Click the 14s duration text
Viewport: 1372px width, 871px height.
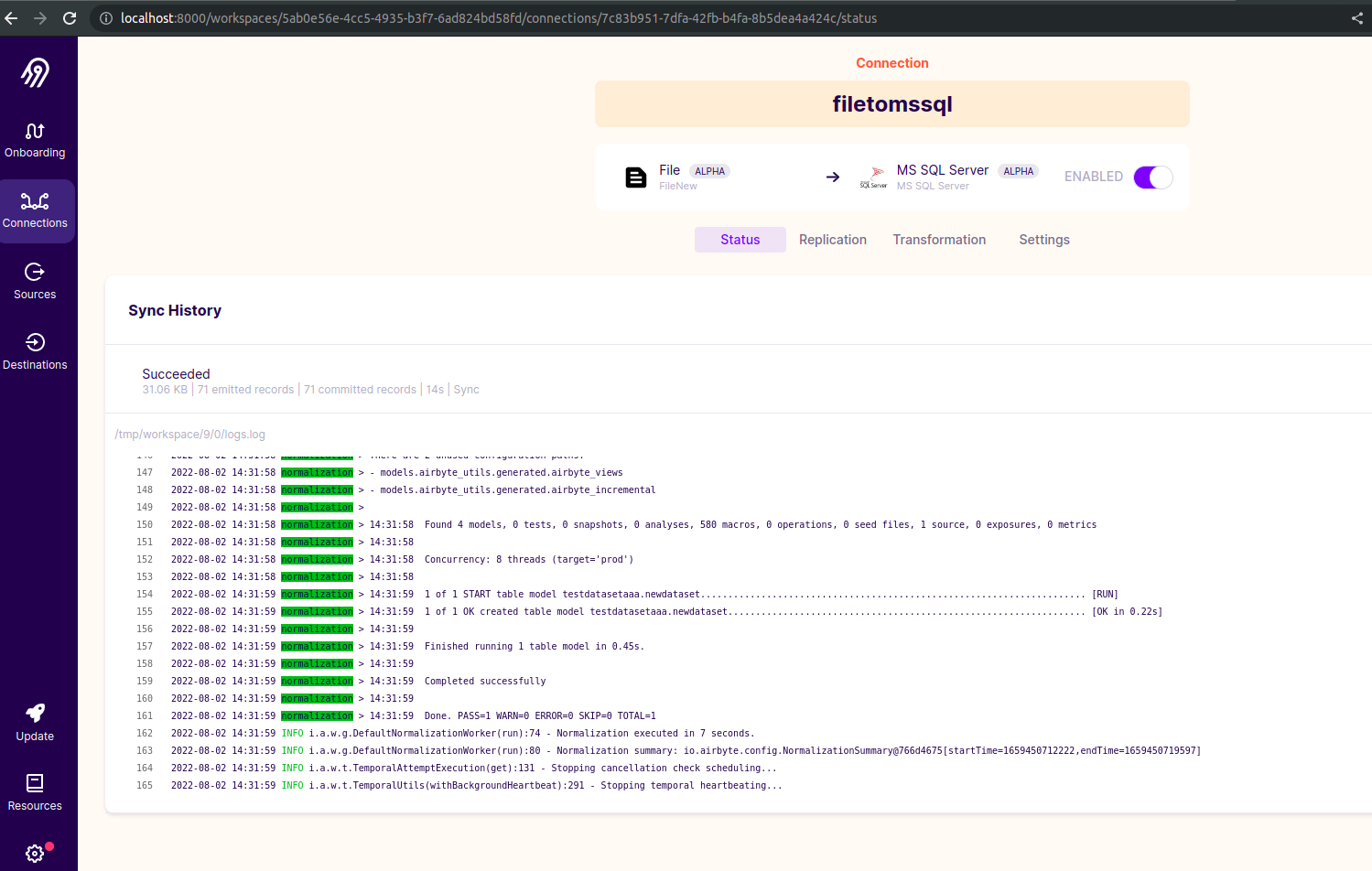tap(435, 390)
